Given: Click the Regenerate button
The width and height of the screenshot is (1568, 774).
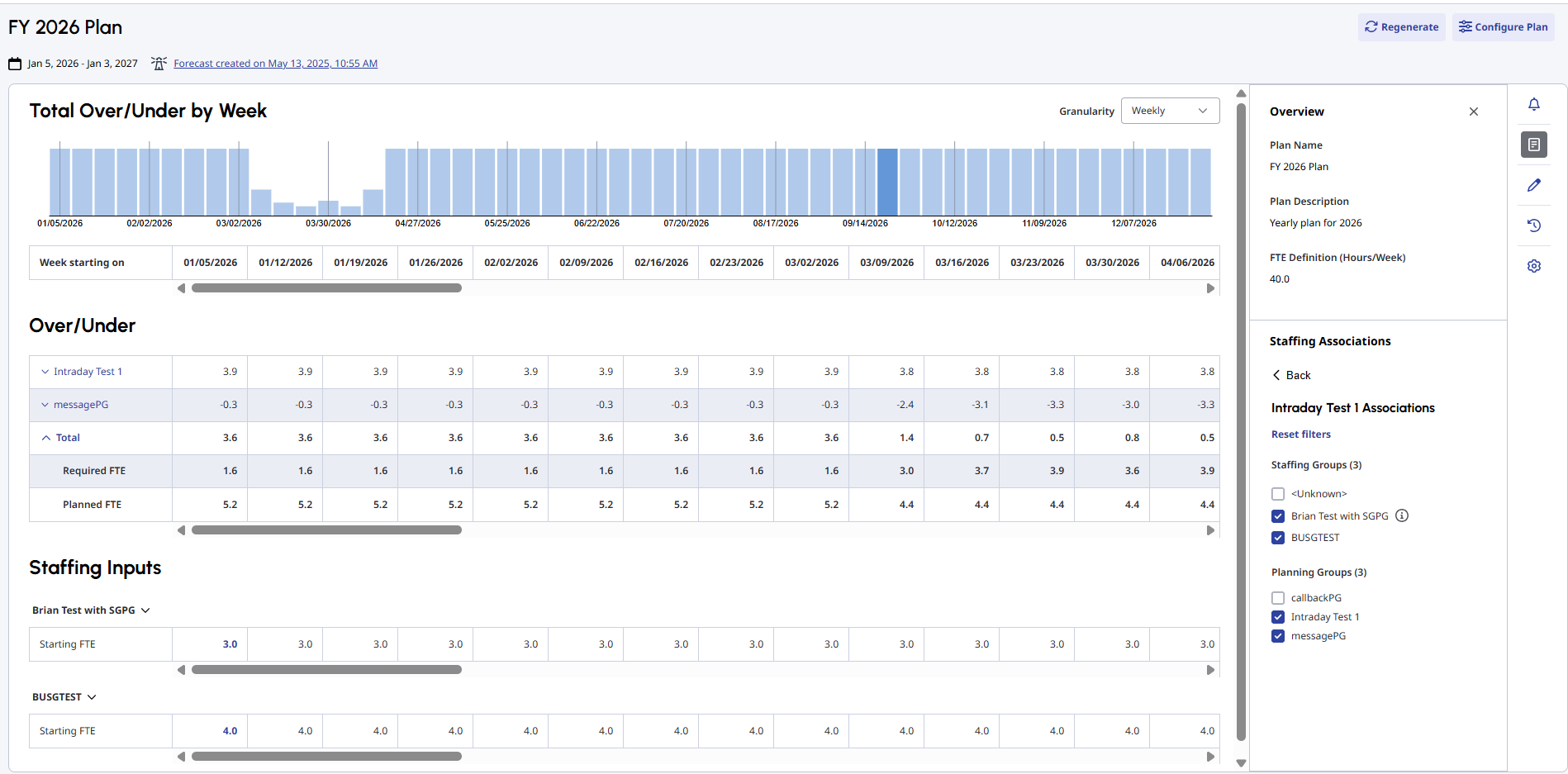Looking at the screenshot, I should coord(1401,27).
